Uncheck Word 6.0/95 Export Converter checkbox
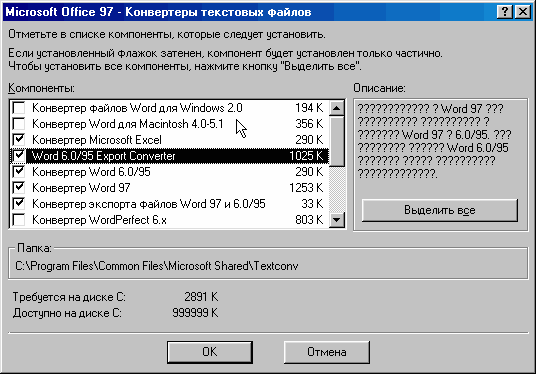The height and width of the screenshot is (374, 536). pyautogui.click(x=19, y=156)
